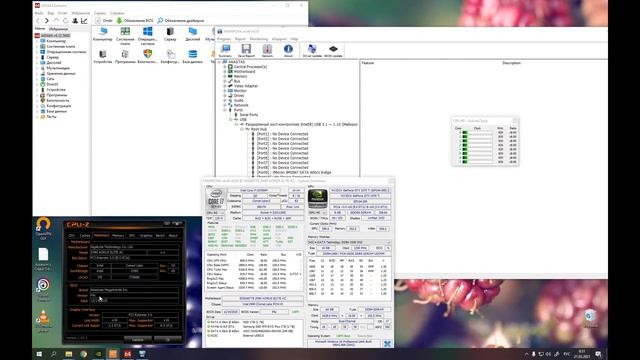
Task: Click the forward arrow in AIDA64 toolbar
Action: pos(47,20)
